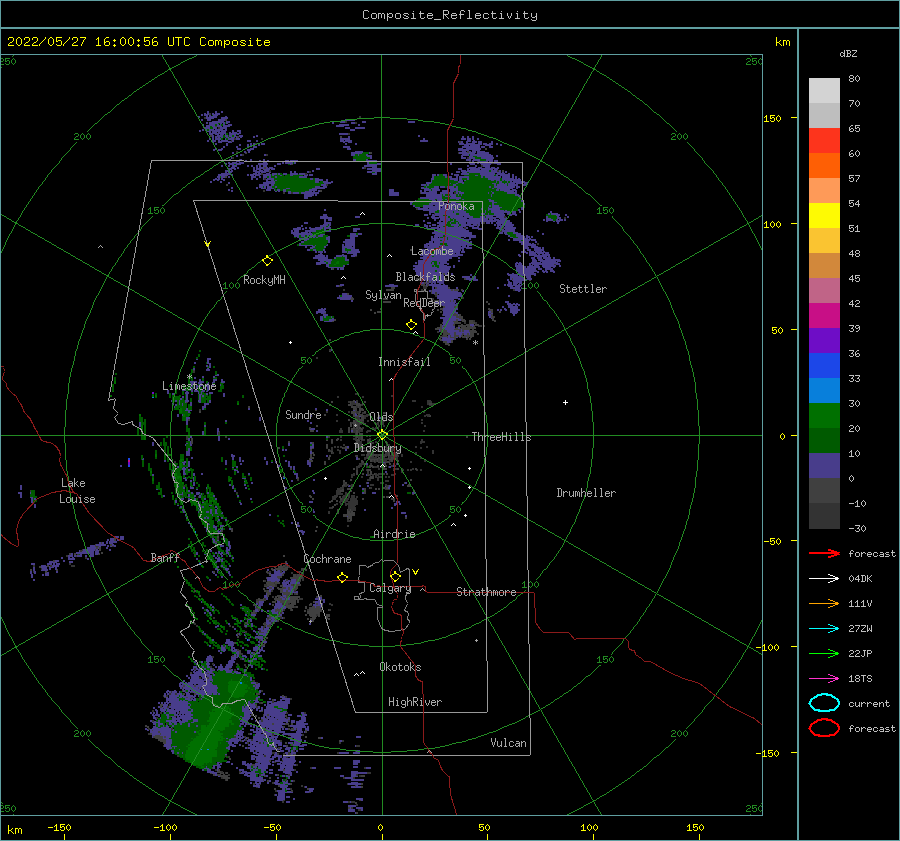Click the cyan current ellipse icon

[824, 703]
